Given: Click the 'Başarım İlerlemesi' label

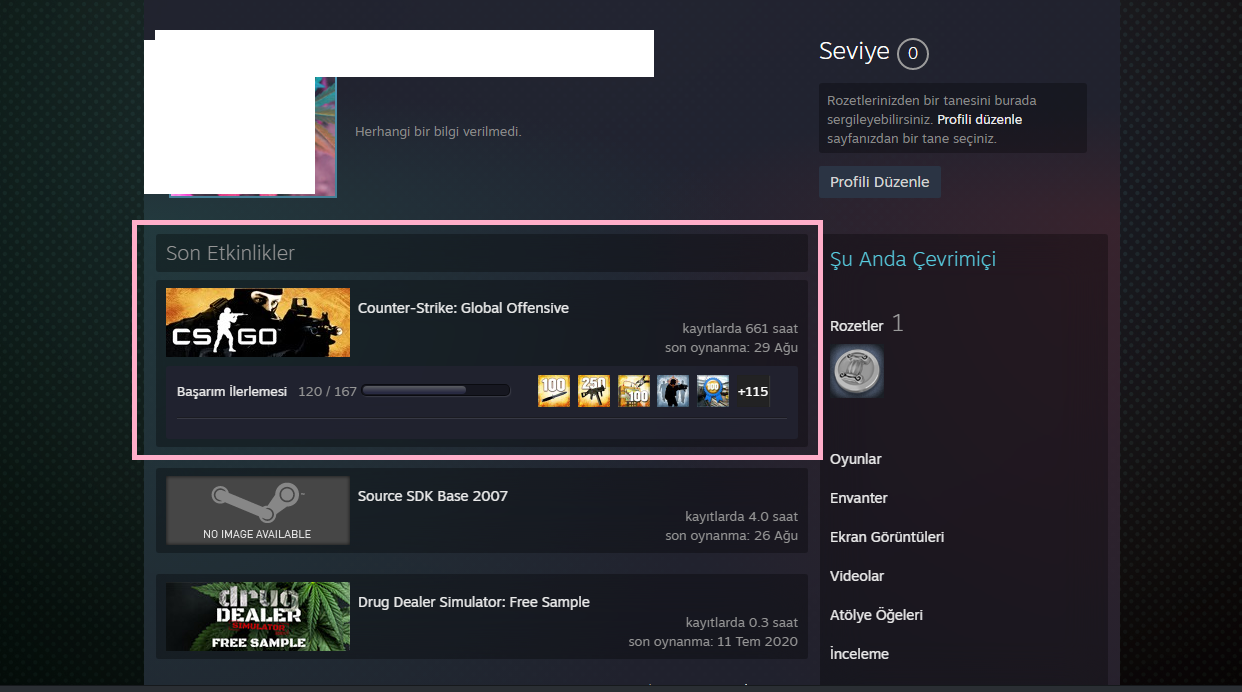Looking at the screenshot, I should pos(232,391).
